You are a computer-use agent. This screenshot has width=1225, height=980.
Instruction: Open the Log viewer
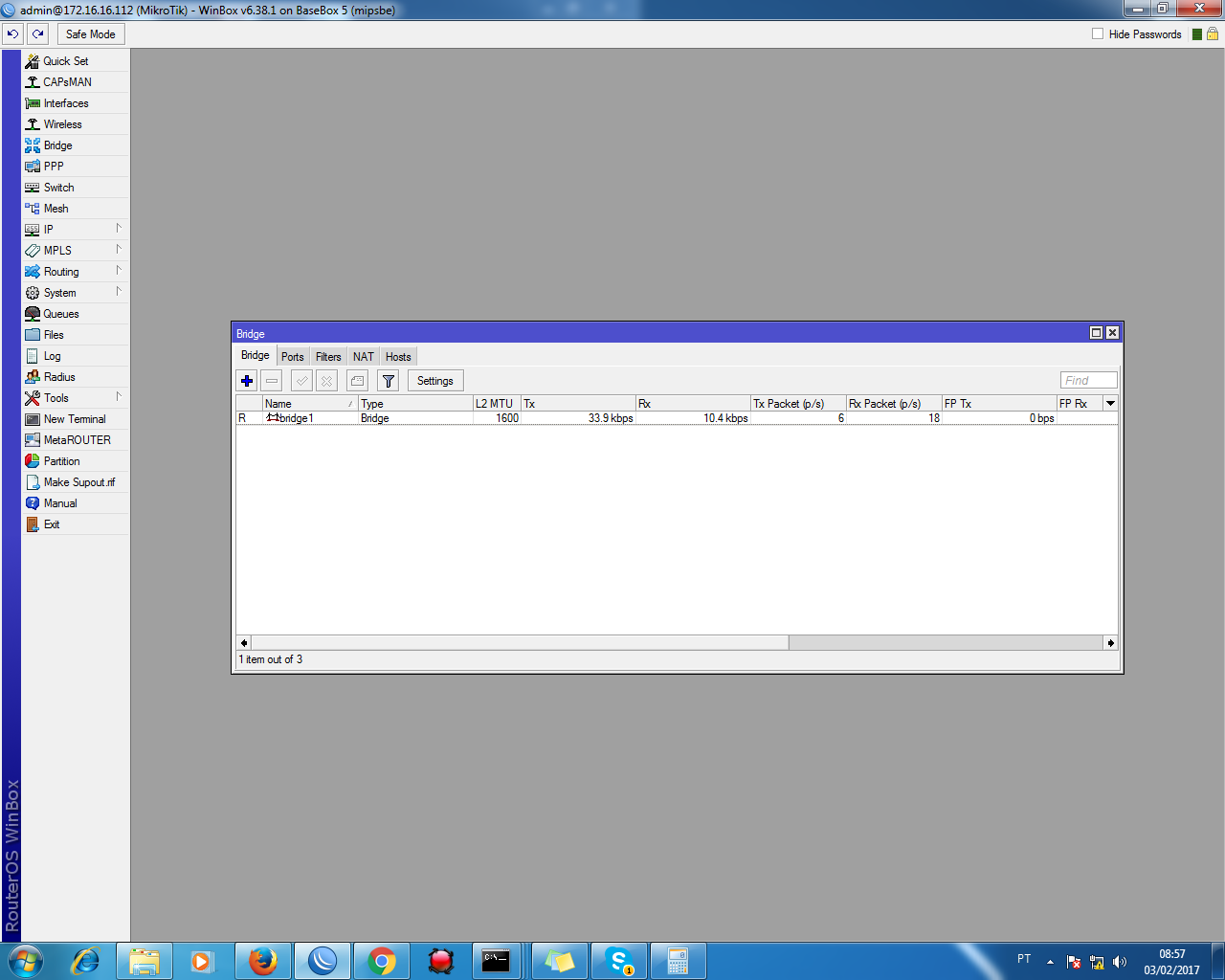pos(76,355)
